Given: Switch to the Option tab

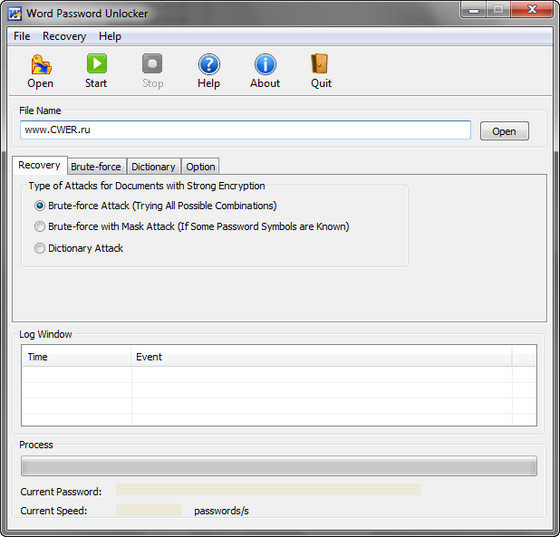Looking at the screenshot, I should coord(200,167).
